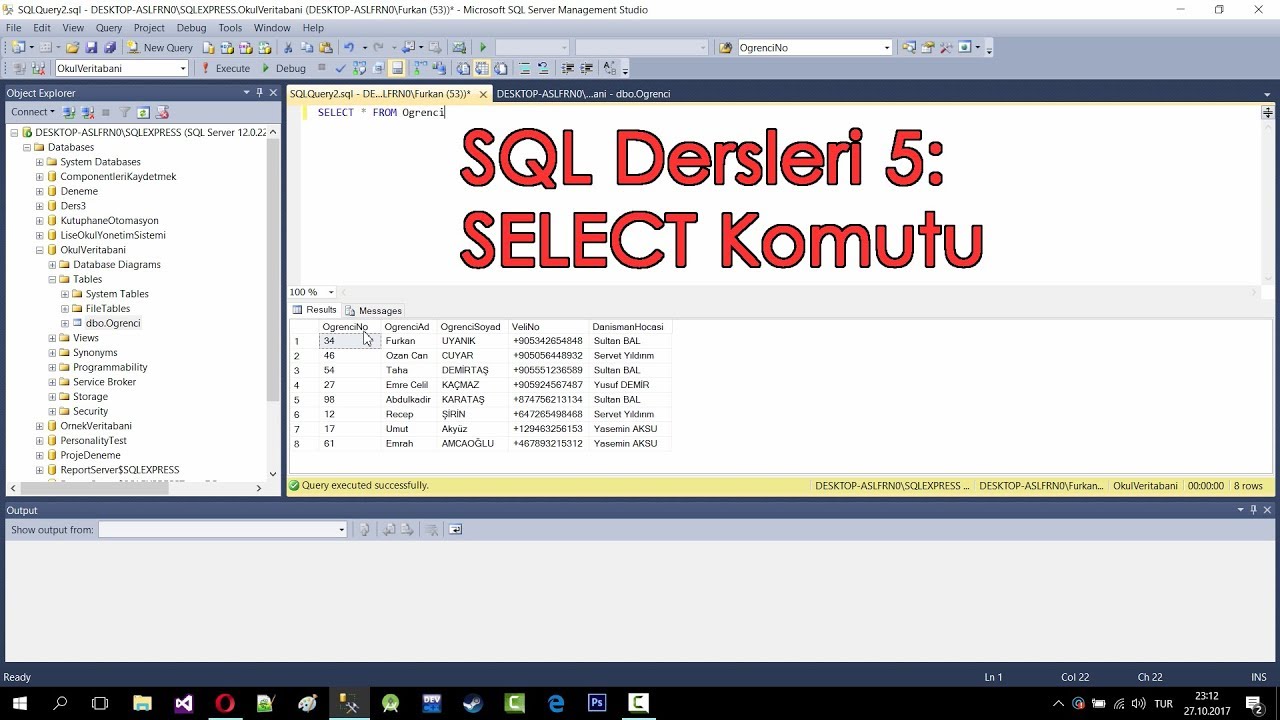This screenshot has width=1280, height=720.
Task: Open the File menu
Action: pyautogui.click(x=14, y=28)
